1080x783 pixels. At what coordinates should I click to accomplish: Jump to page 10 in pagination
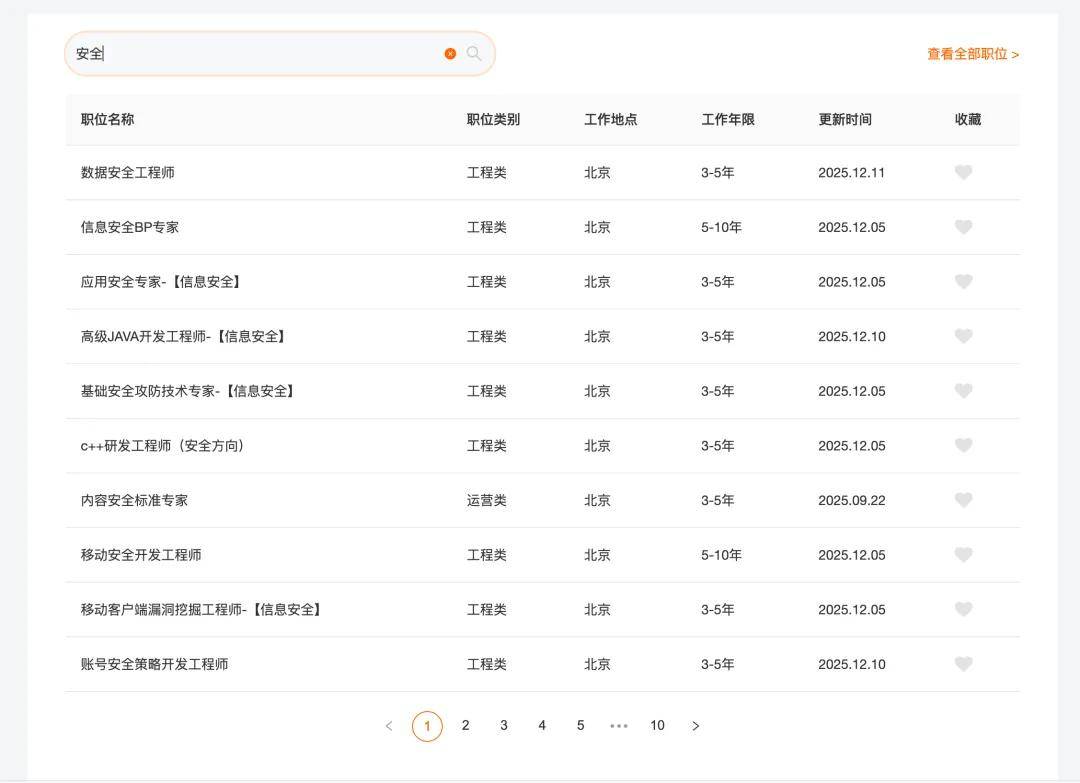(x=657, y=726)
